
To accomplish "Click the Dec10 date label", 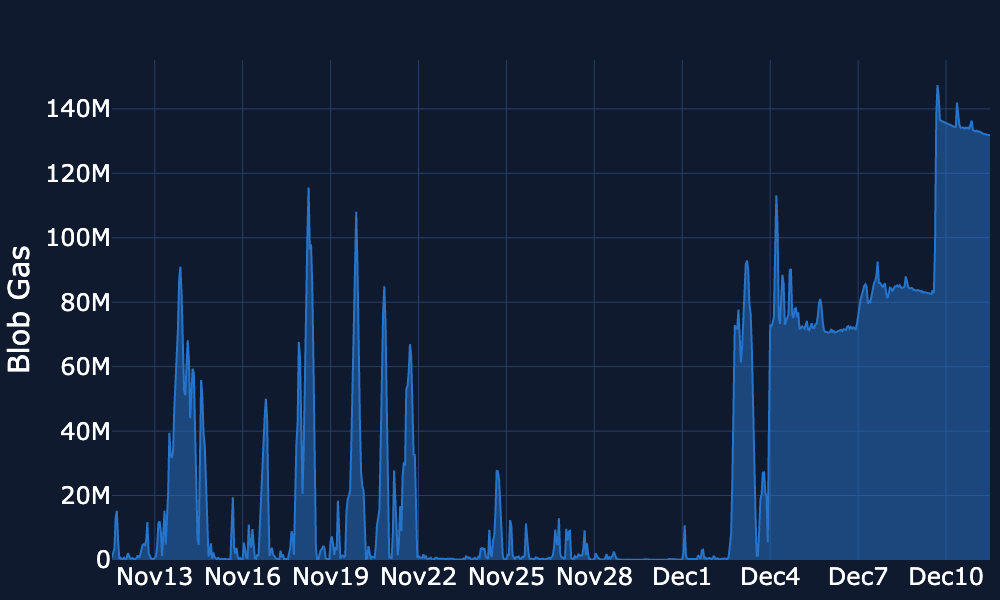I will click(x=946, y=577).
